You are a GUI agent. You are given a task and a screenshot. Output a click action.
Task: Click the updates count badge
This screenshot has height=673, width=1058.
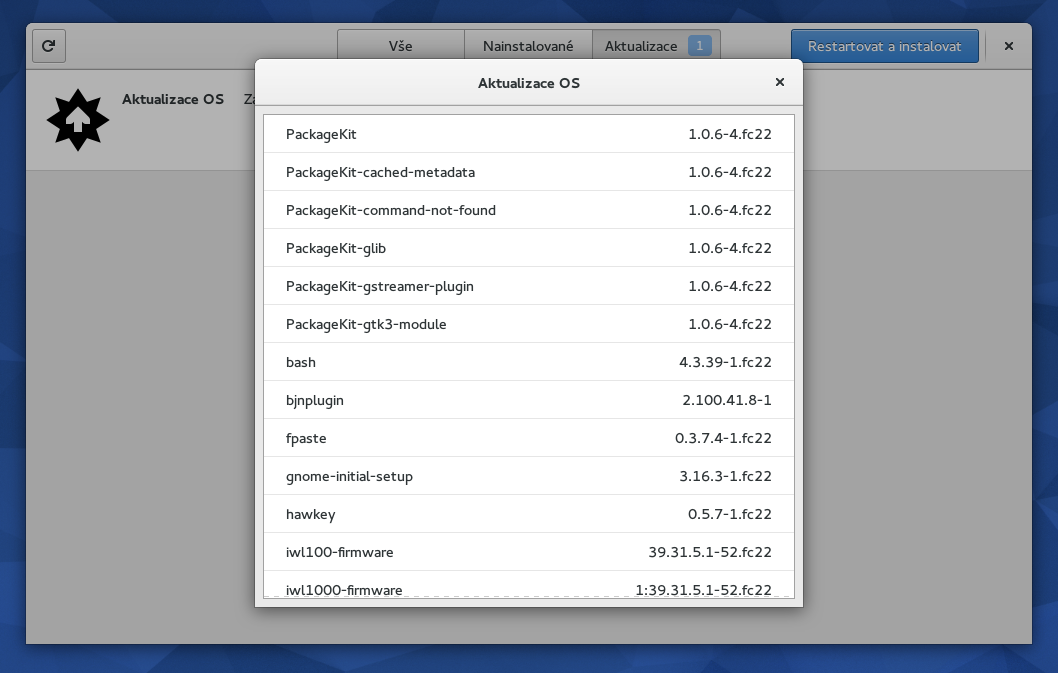tap(700, 46)
